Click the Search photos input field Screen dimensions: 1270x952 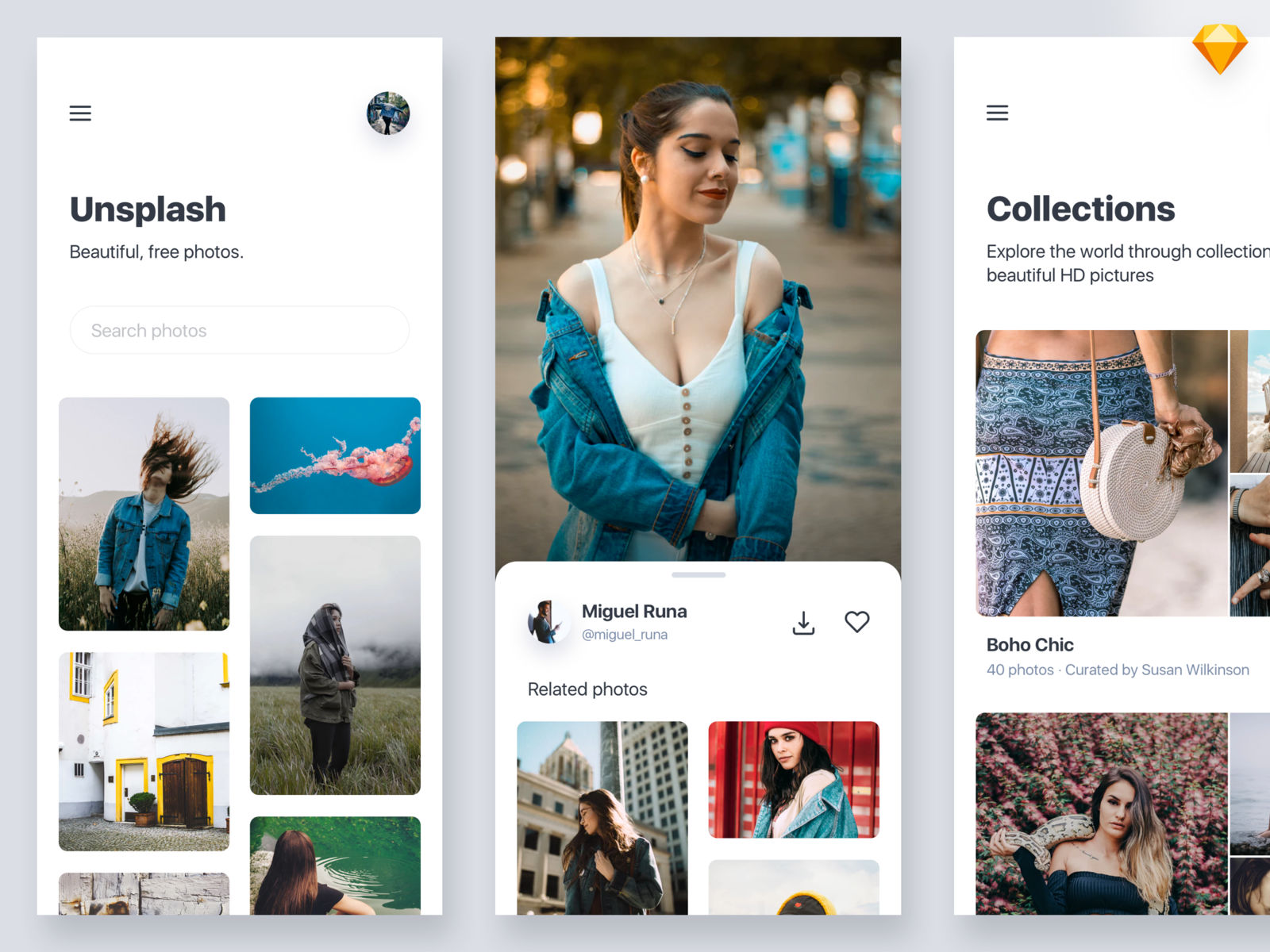click(240, 330)
